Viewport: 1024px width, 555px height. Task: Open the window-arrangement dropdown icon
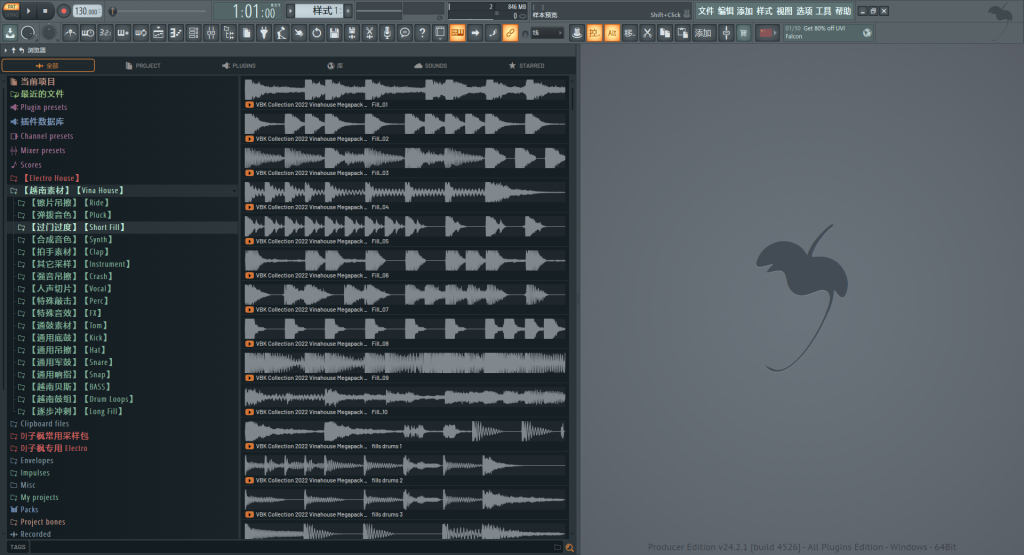tap(440, 33)
